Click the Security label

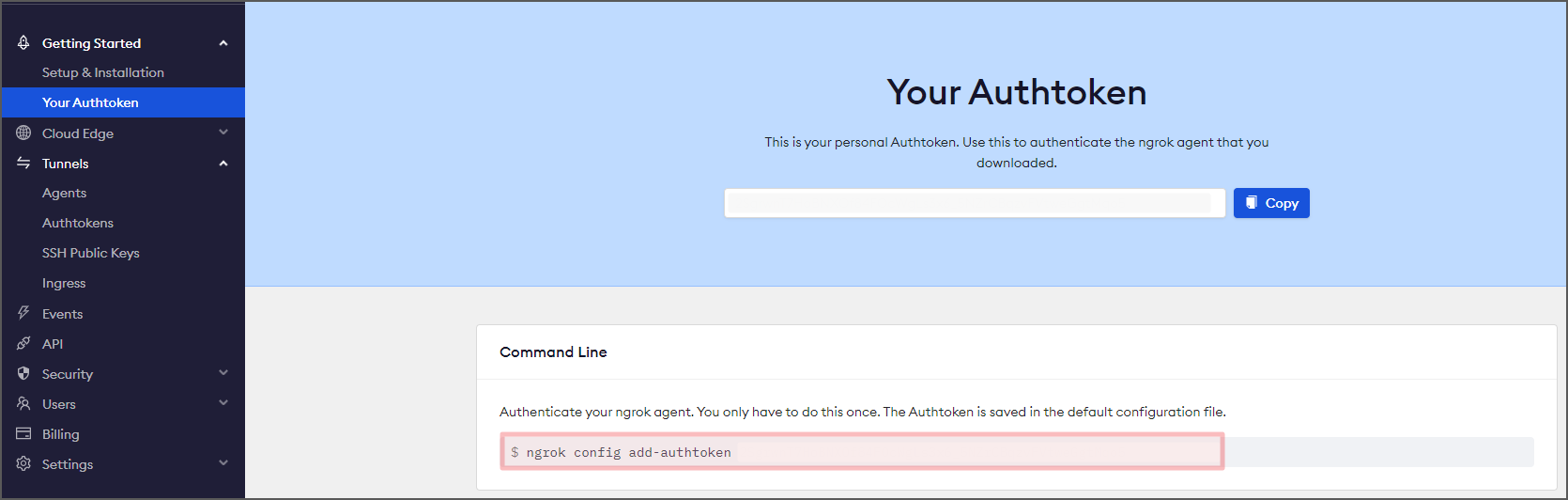68,374
